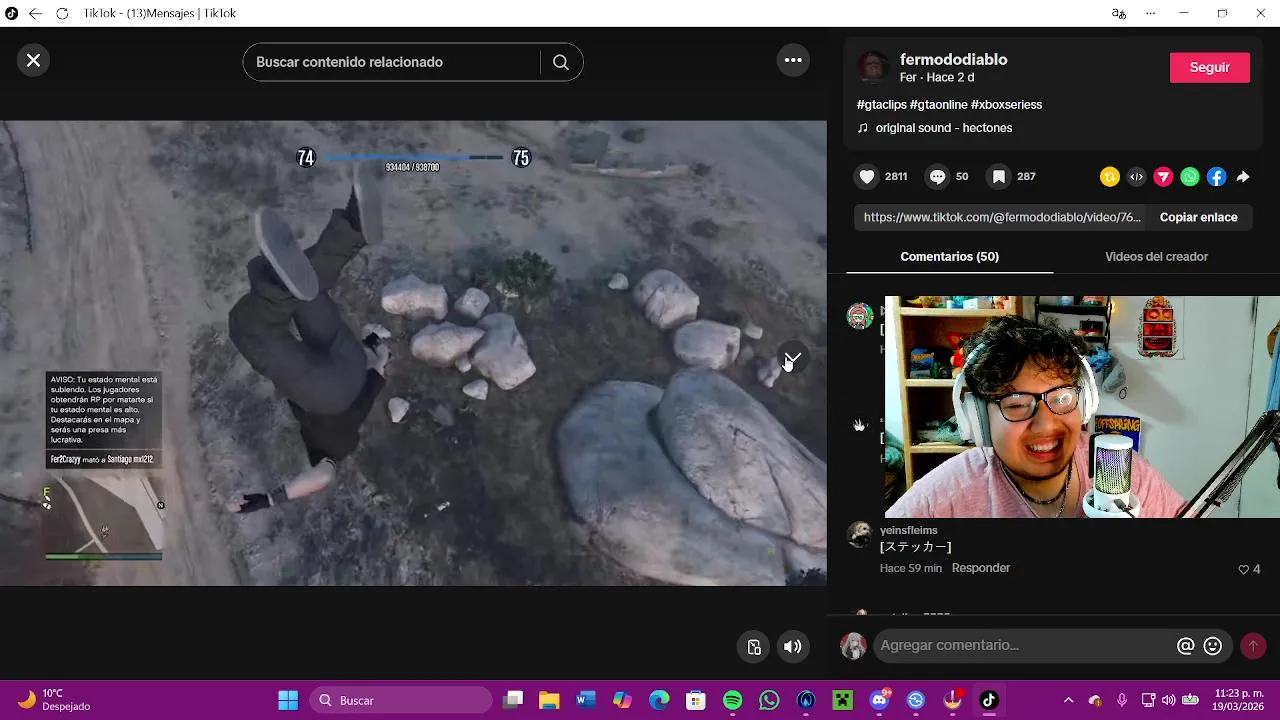Image resolution: width=1280 pixels, height=720 pixels.
Task: Like the yeinsfleims comment with the heart
Action: tap(1244, 569)
